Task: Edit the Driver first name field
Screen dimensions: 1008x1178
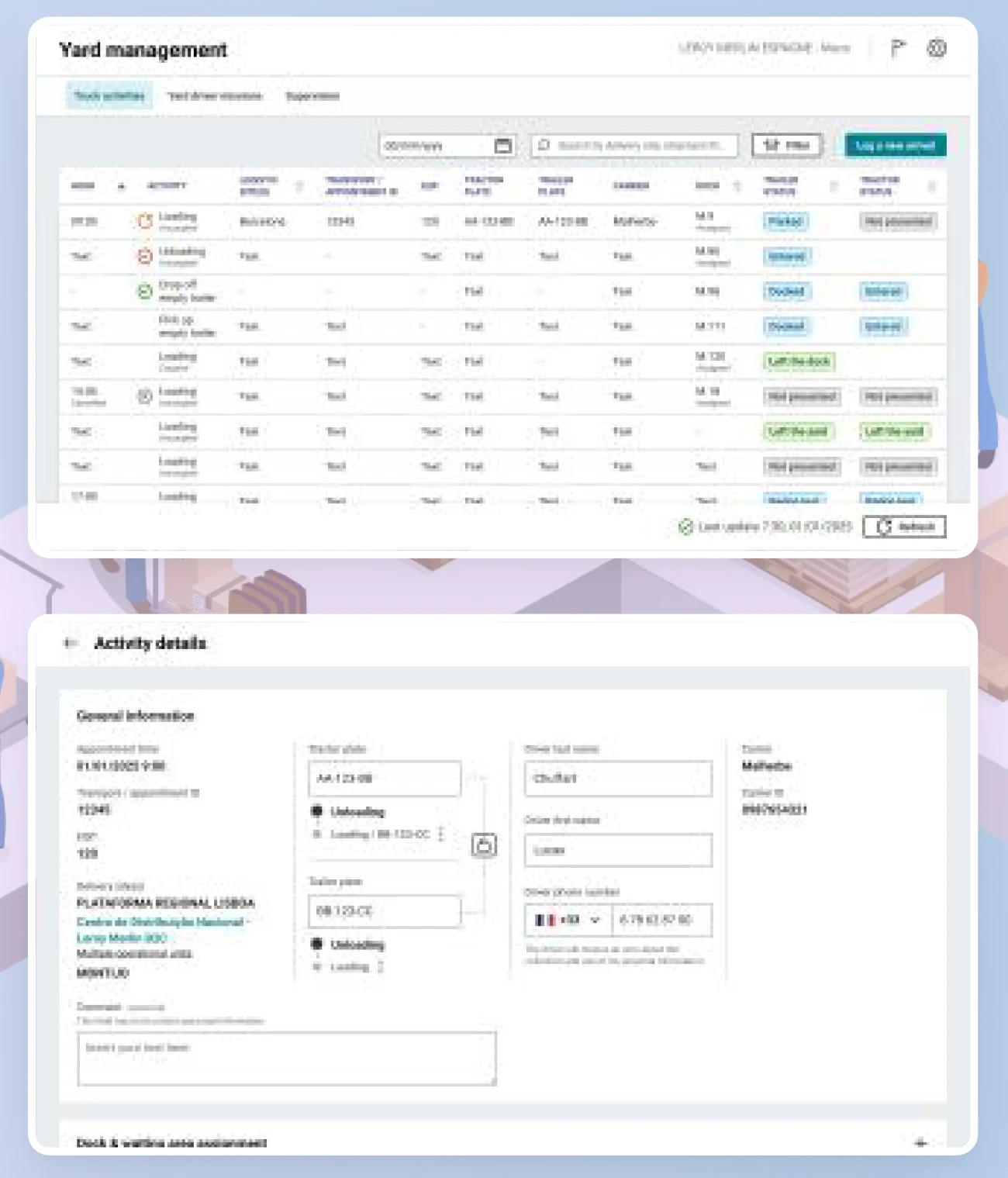Action: [618, 850]
